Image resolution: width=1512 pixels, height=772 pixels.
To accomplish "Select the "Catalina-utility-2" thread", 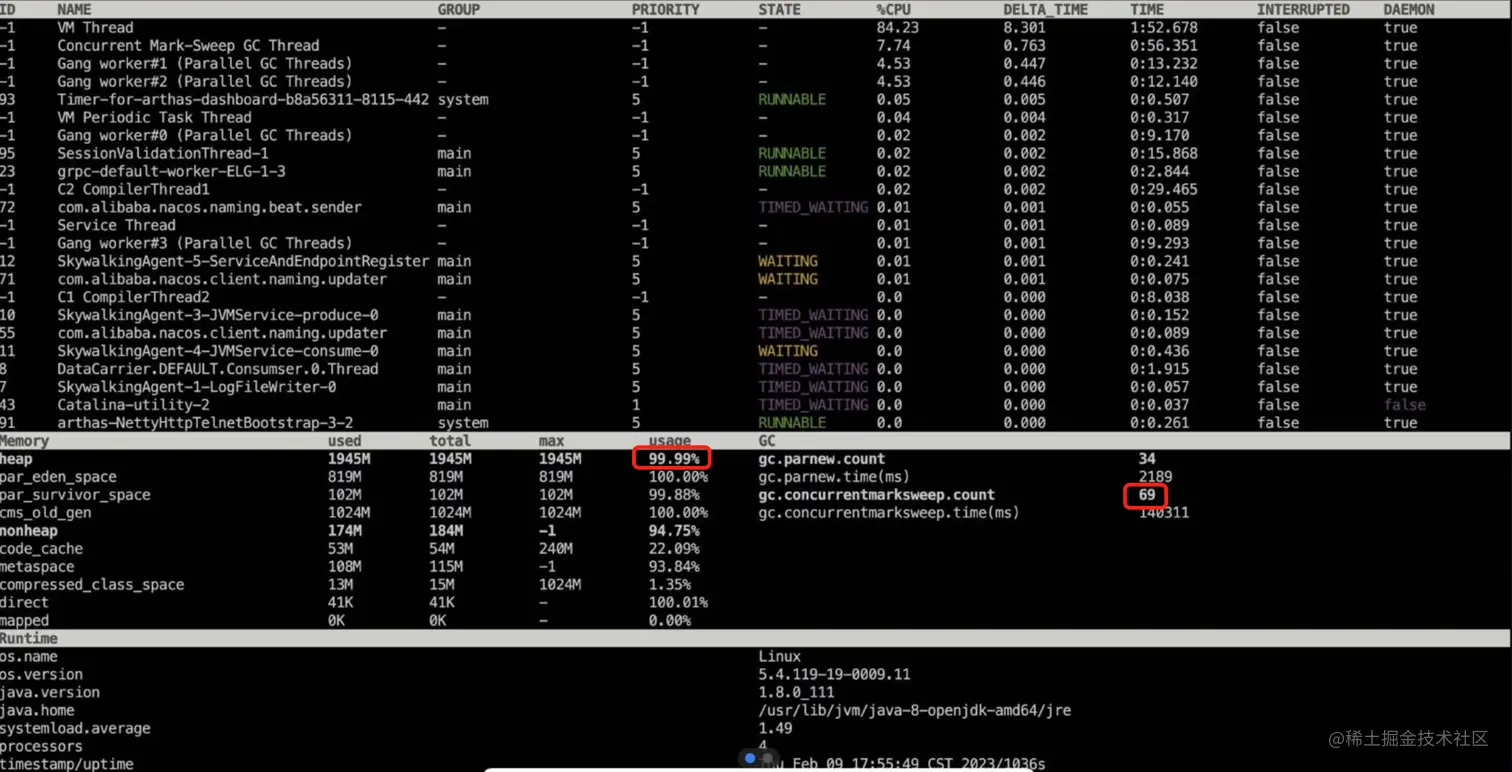I will (x=133, y=405).
